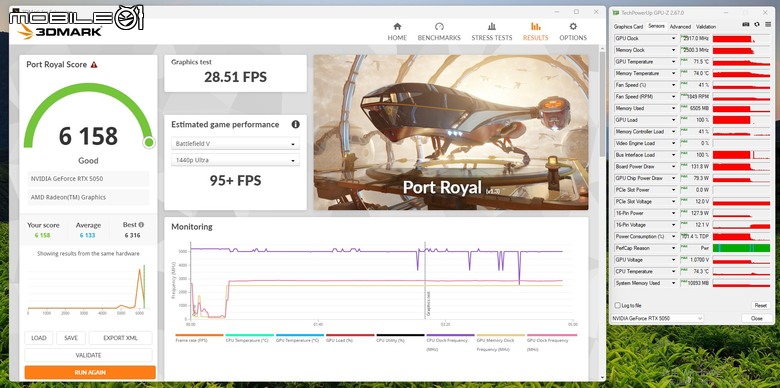The width and height of the screenshot is (780, 388).
Task: Open the BENCHMARKS section
Action: click(x=439, y=32)
